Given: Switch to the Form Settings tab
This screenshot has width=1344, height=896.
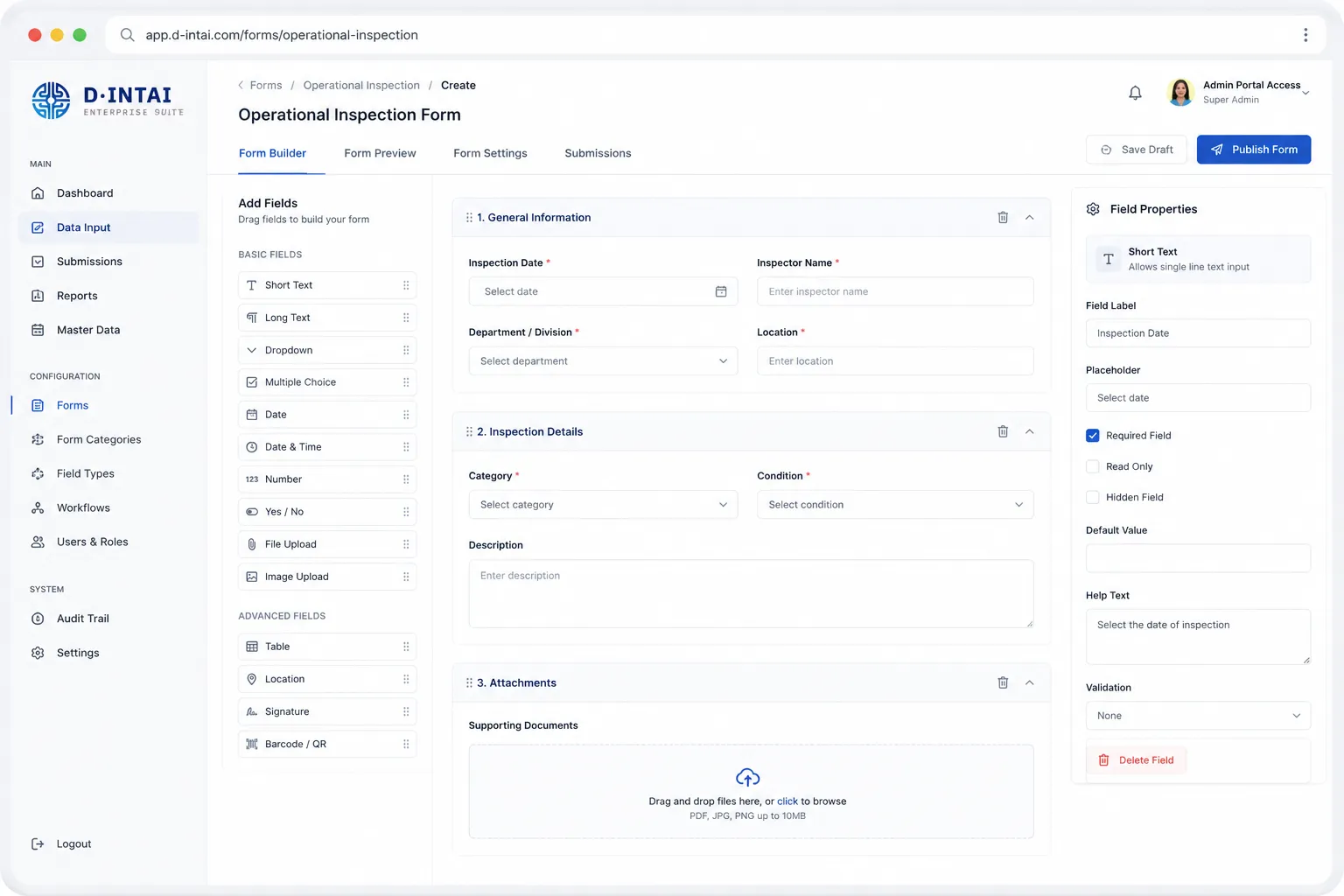Looking at the screenshot, I should click(x=490, y=153).
